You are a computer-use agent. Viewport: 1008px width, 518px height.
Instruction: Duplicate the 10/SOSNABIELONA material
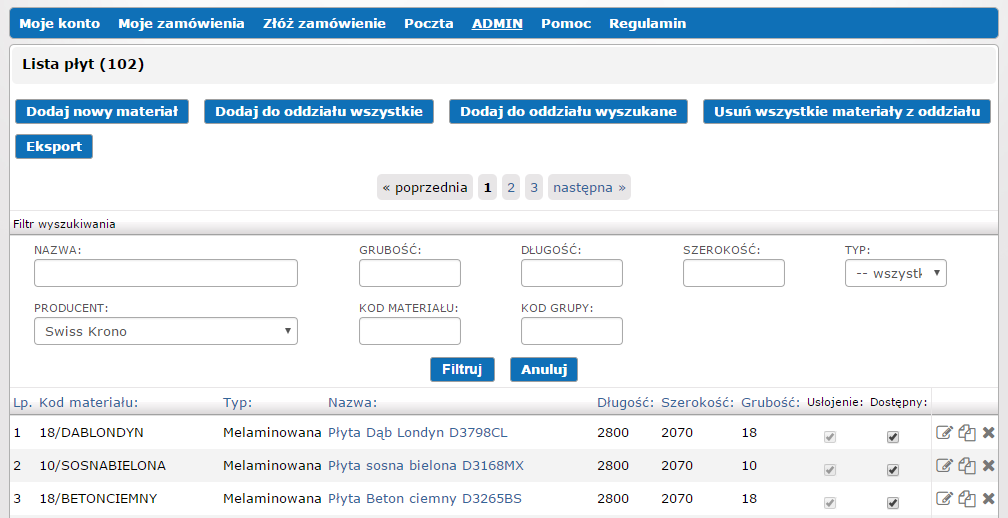[966, 466]
